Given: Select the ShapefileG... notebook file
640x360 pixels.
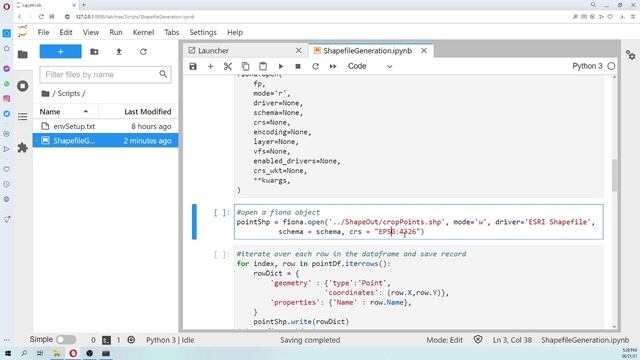Looking at the screenshot, I should 106,140.
